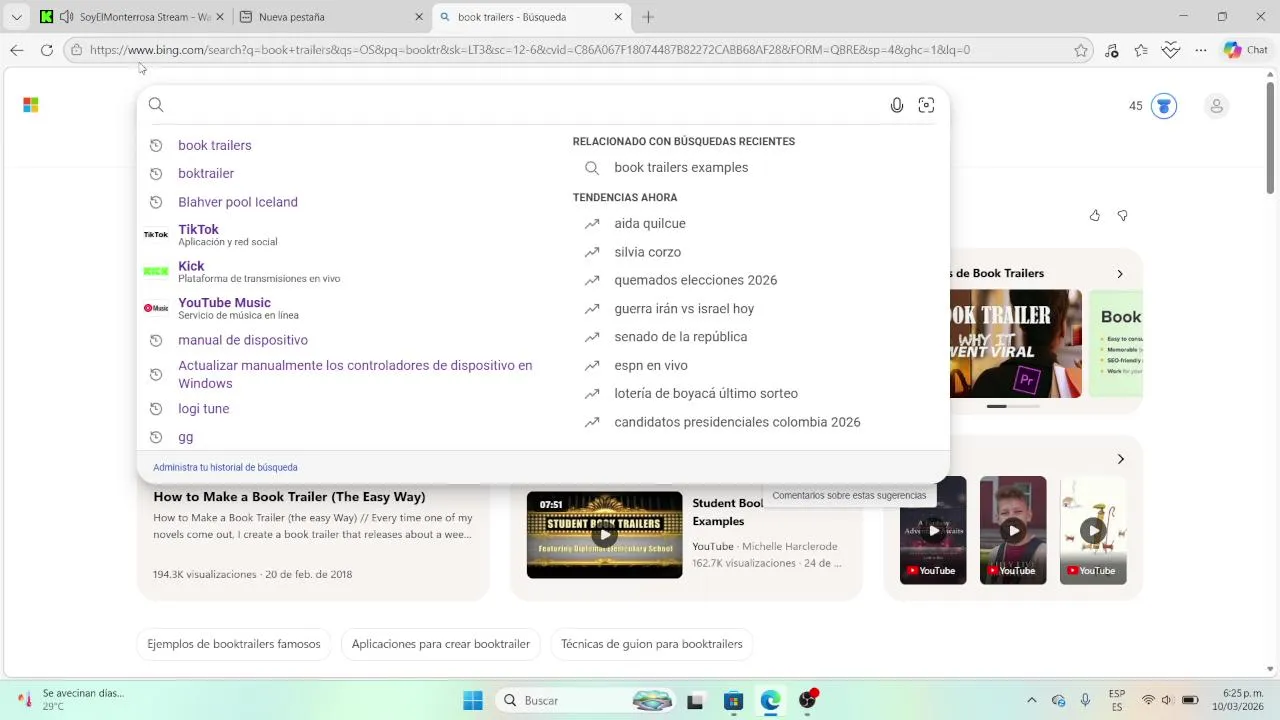The height and width of the screenshot is (720, 1280).
Task: Expand next Book Trailers carousel arrow
Action: [x=1120, y=273]
